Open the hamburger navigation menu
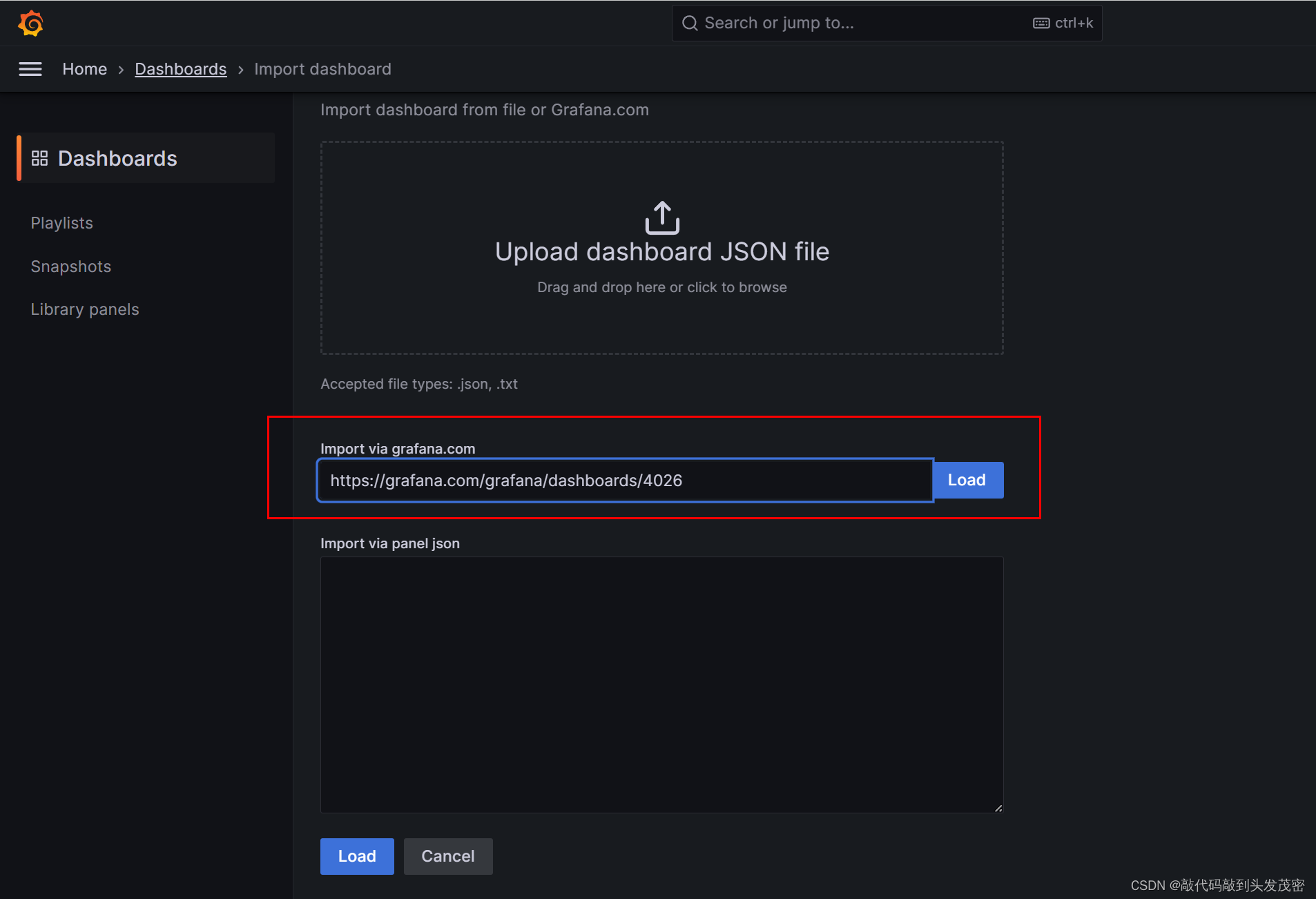The width and height of the screenshot is (1316, 899). pos(30,69)
